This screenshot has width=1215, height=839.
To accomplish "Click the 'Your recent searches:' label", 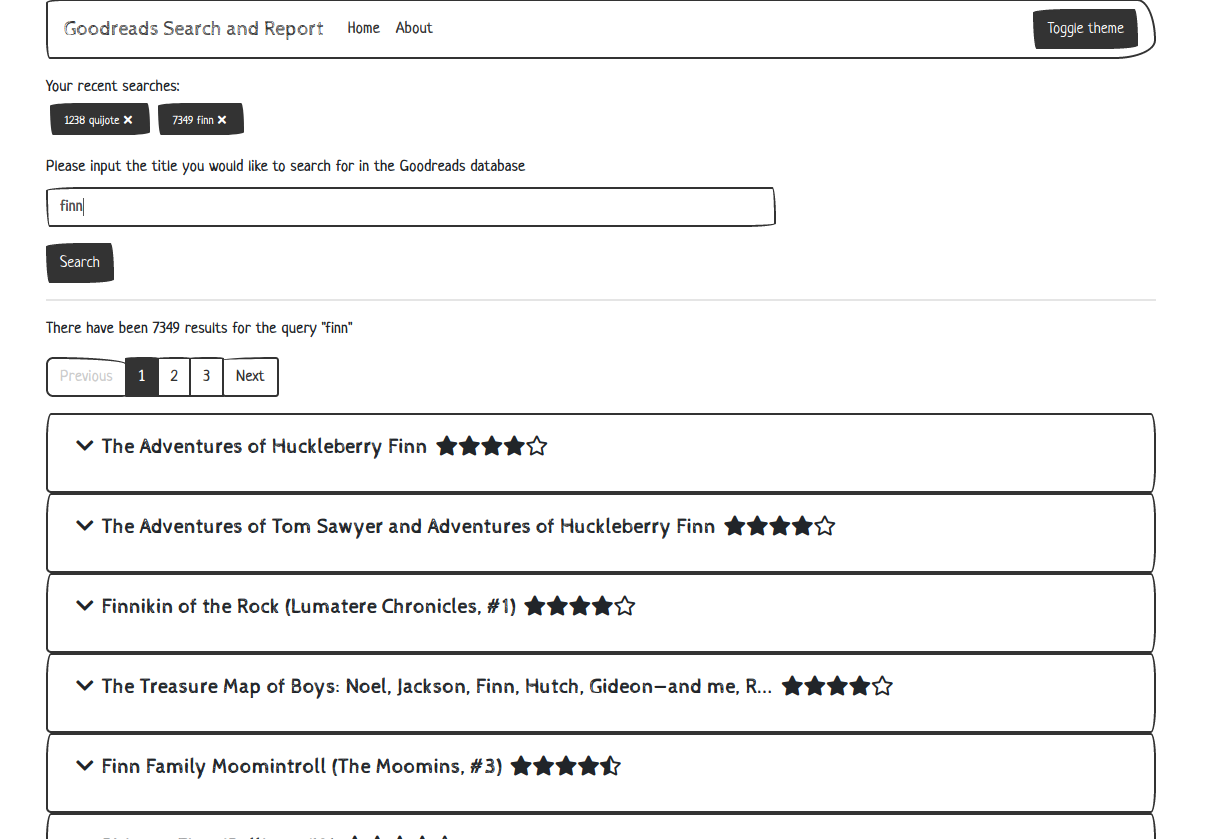I will point(113,86).
